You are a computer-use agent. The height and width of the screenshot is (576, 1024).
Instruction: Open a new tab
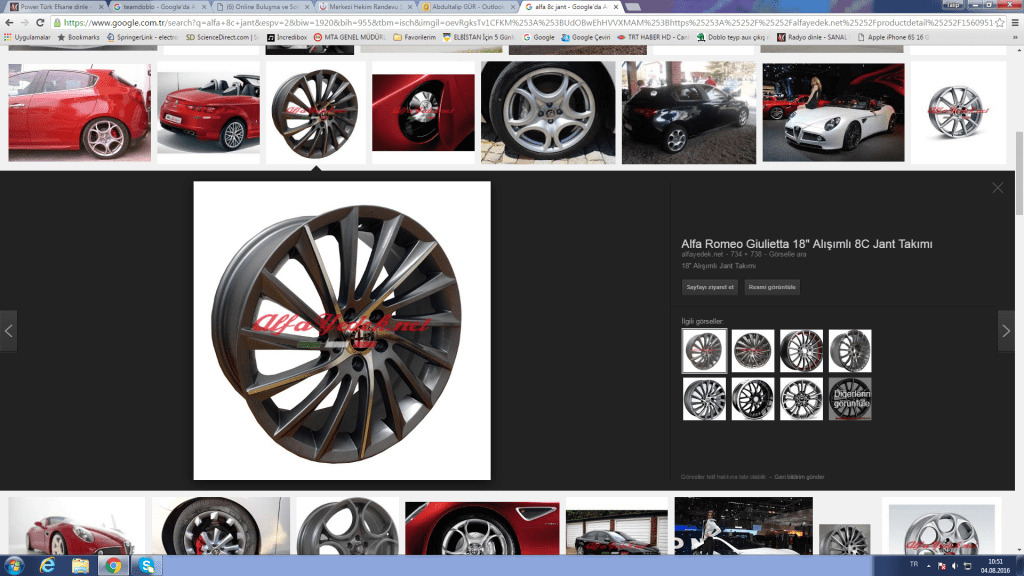[x=633, y=7]
